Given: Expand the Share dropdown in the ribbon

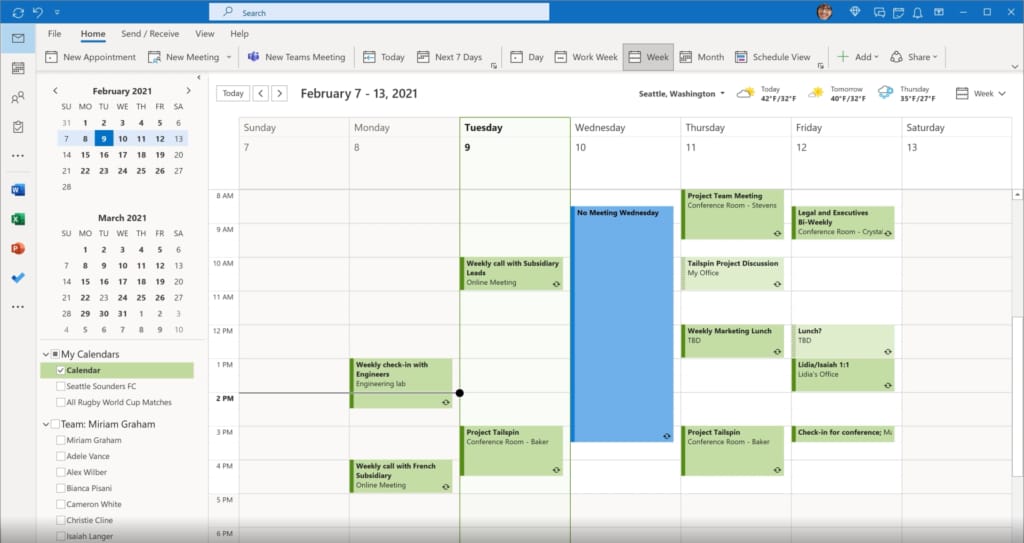Looking at the screenshot, I should (x=911, y=57).
